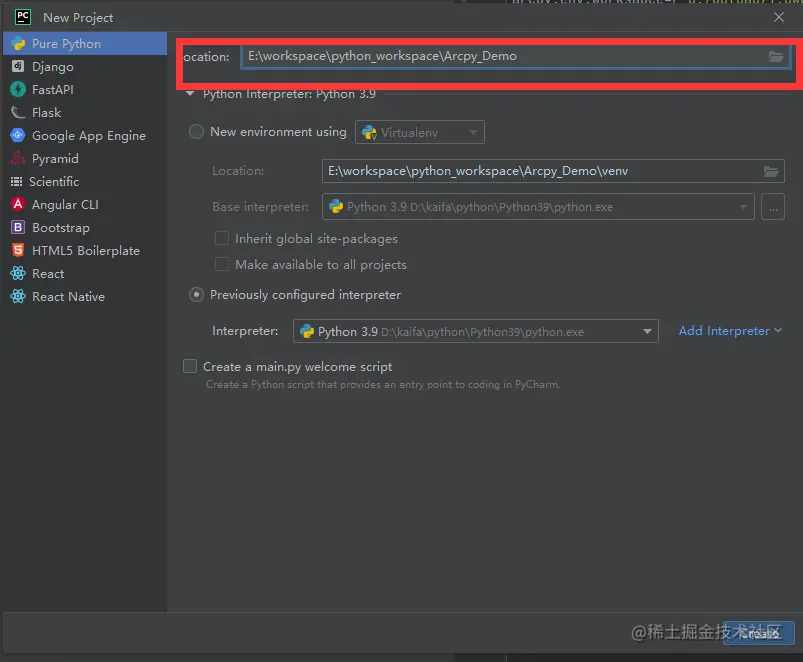Click the Bootstrap B icon
Image resolution: width=803 pixels, height=662 pixels.
click(x=18, y=227)
